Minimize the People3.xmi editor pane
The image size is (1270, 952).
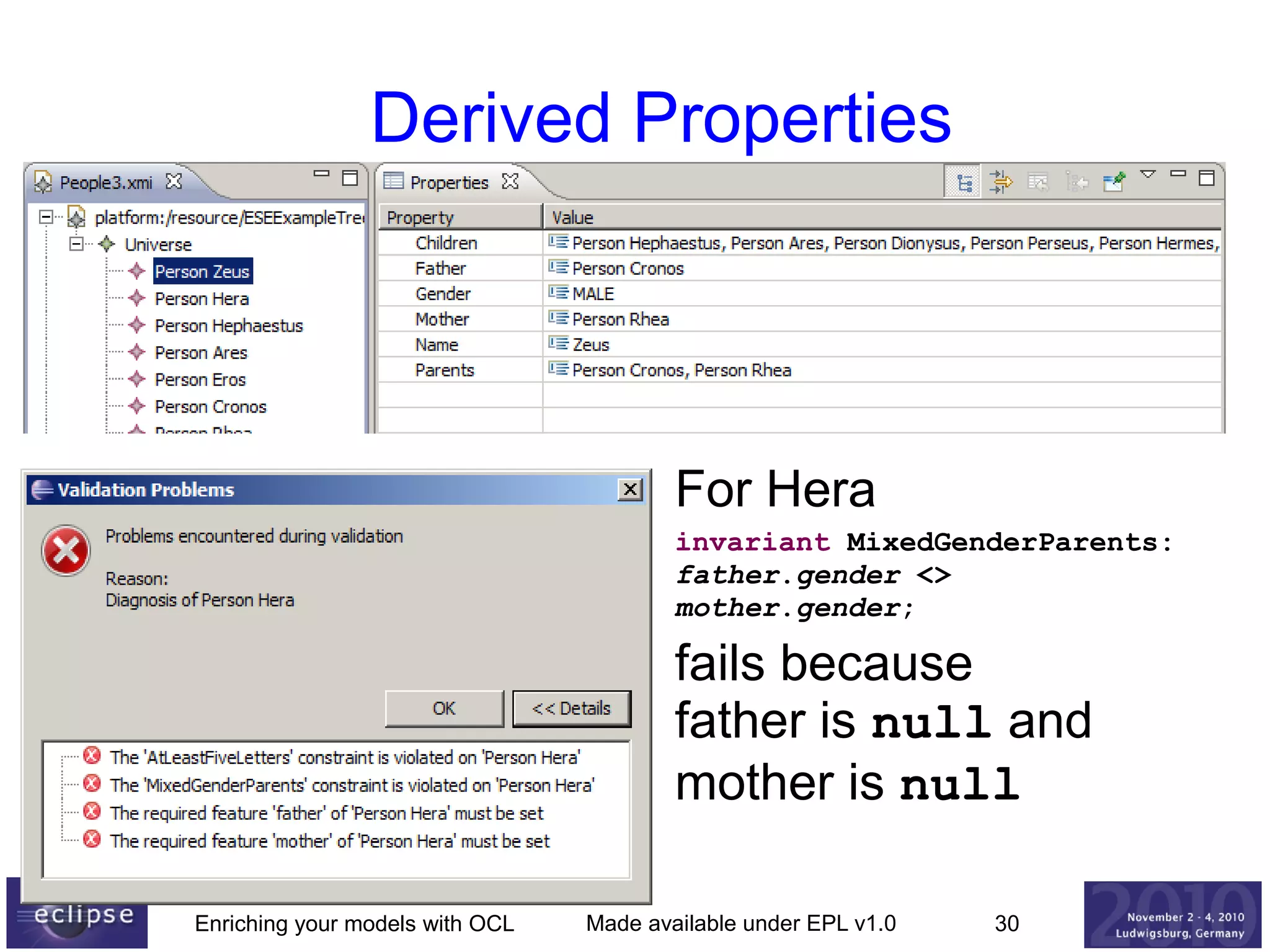coord(321,174)
